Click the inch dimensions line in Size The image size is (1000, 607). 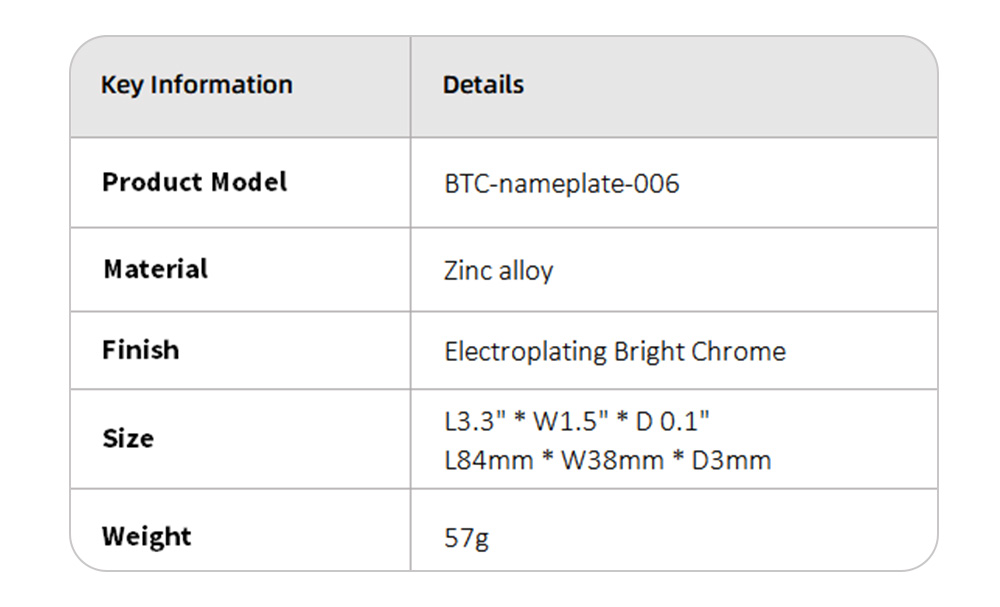[577, 422]
